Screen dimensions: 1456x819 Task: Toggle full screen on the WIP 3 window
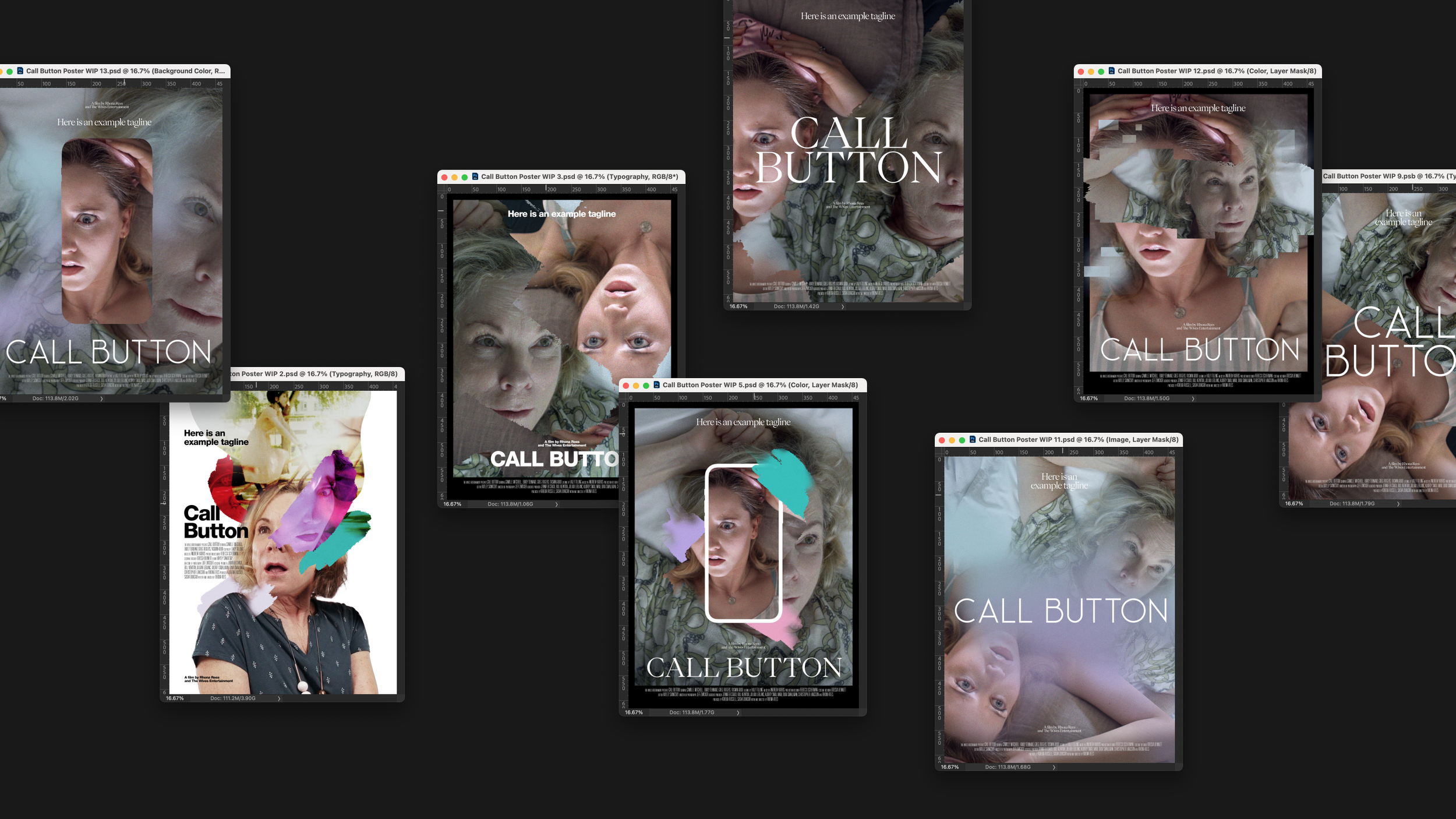463,176
